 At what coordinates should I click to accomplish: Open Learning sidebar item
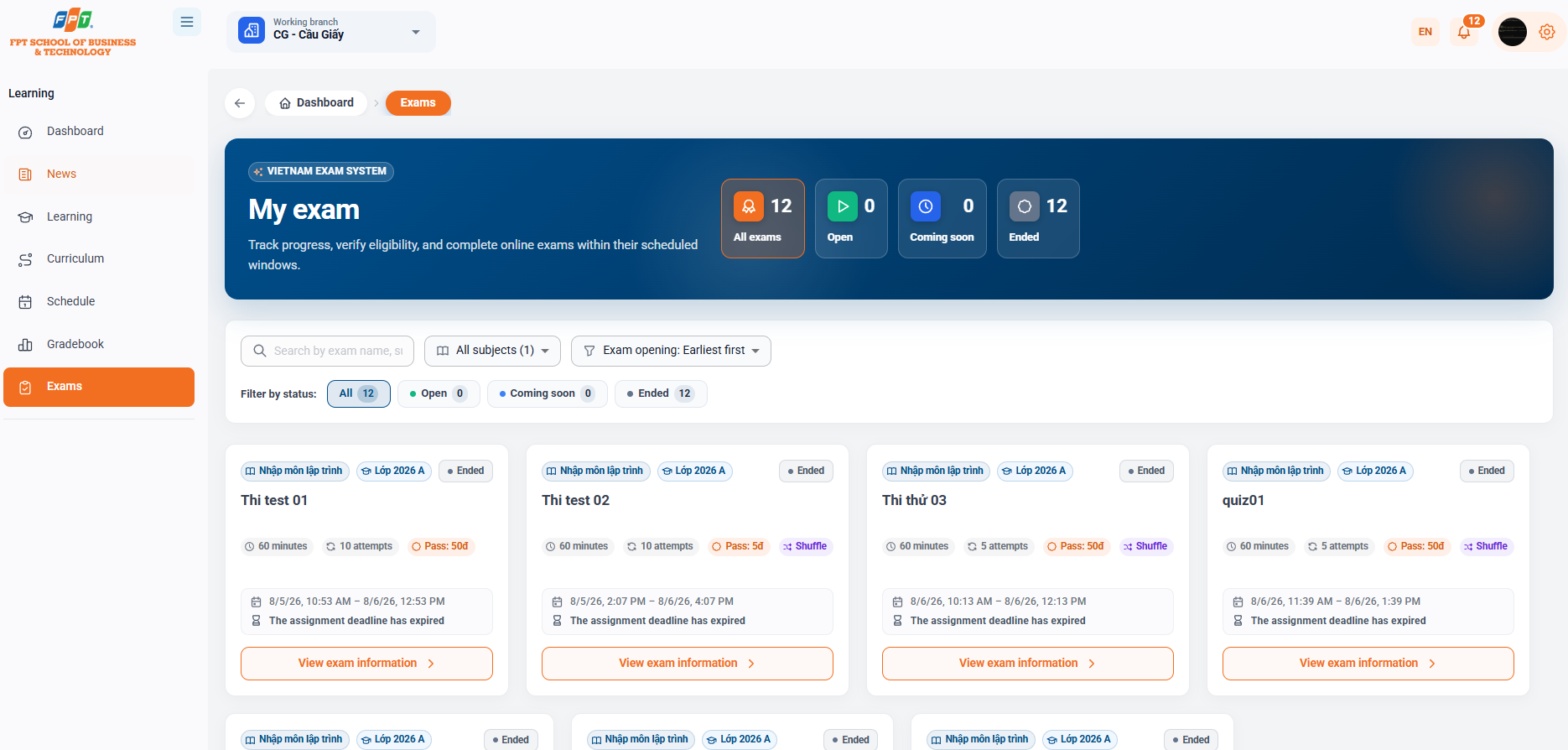(x=99, y=217)
